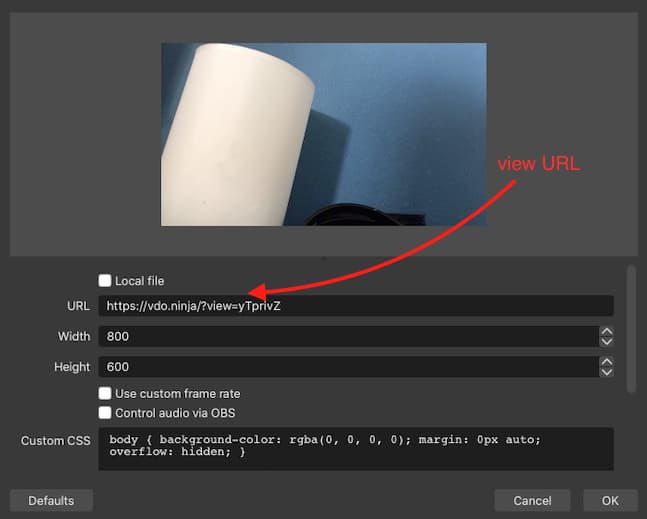Click the URL field with vdo.ninja link
The width and height of the screenshot is (647, 519).
click(x=356, y=306)
